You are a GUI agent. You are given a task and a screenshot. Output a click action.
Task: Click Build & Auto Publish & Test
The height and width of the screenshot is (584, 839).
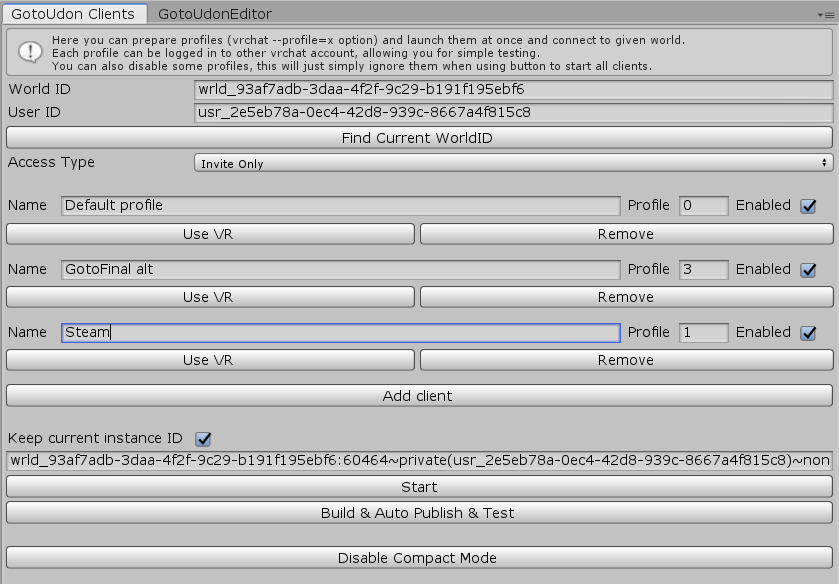click(x=419, y=513)
